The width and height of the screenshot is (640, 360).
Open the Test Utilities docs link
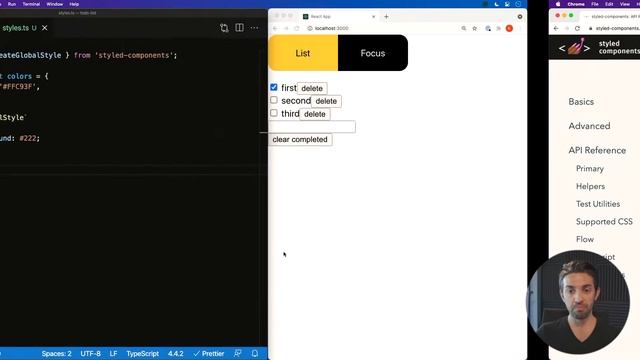pos(598,204)
